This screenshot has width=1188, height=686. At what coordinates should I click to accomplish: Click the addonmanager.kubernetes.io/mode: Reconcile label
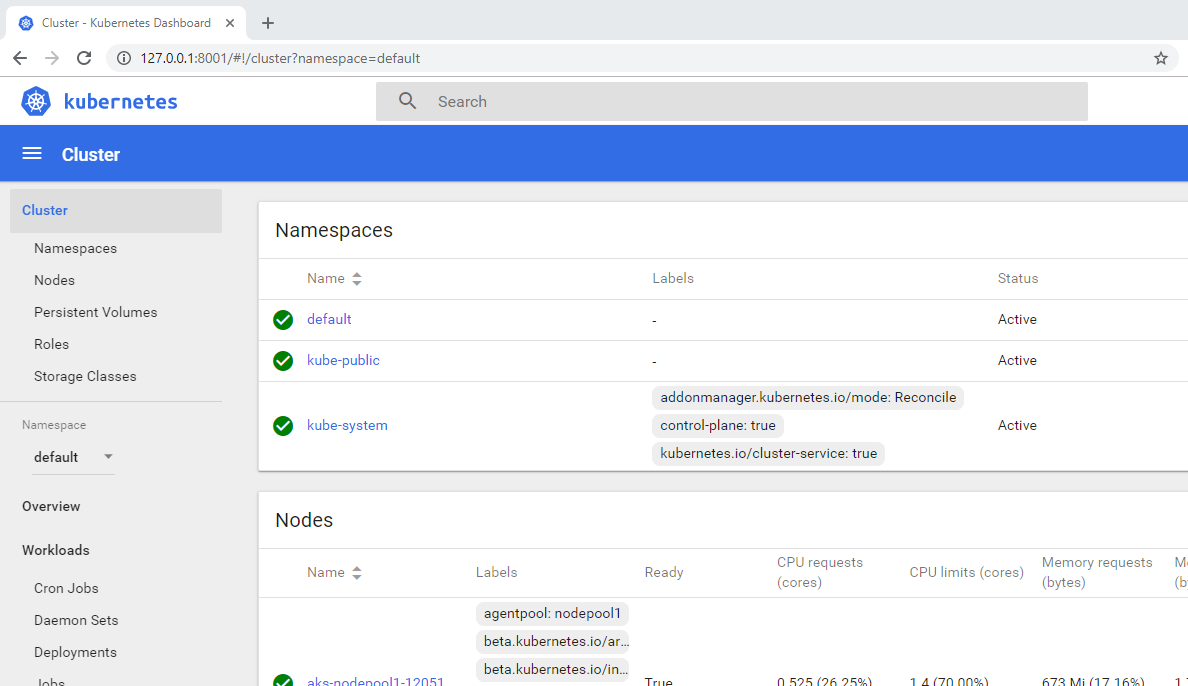coord(808,397)
